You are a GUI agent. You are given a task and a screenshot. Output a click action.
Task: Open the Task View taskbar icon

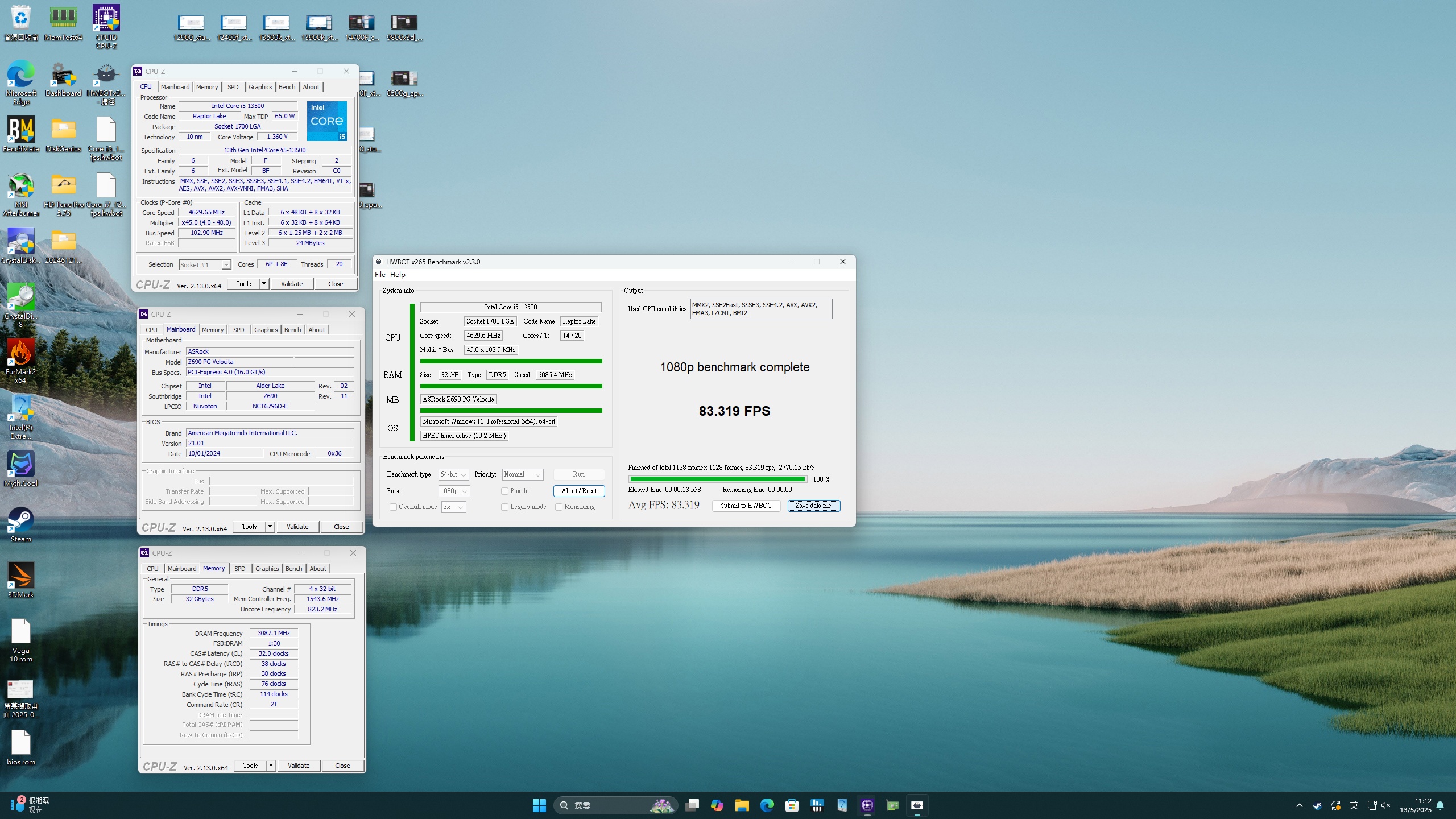692,805
